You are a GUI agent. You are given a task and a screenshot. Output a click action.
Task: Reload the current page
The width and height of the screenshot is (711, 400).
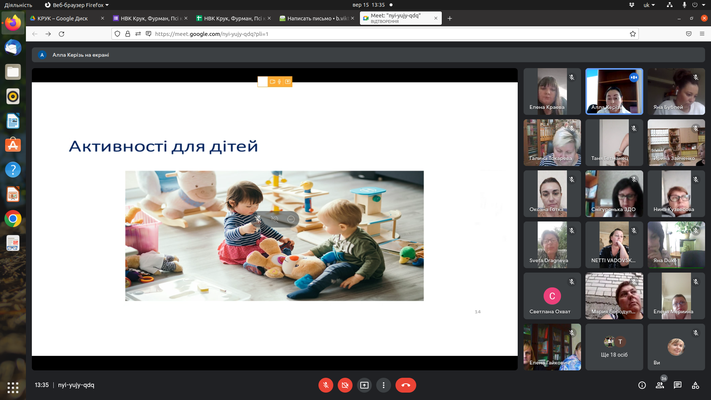(62, 34)
